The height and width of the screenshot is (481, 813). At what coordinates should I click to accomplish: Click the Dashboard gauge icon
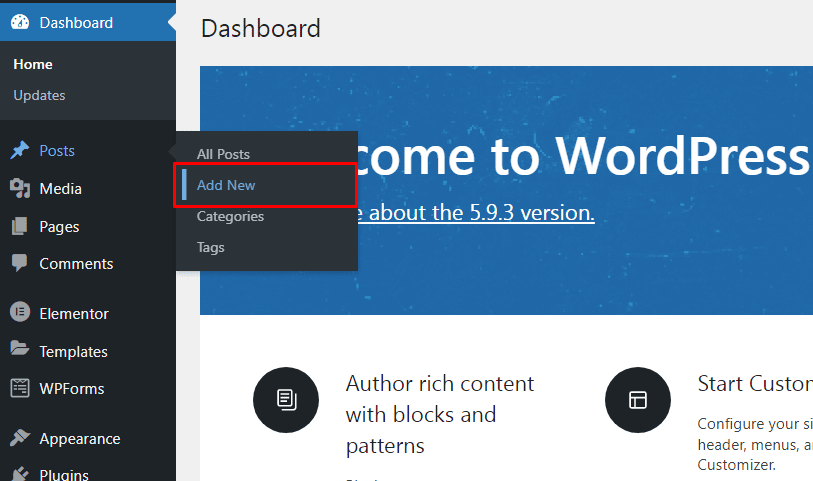(x=20, y=22)
